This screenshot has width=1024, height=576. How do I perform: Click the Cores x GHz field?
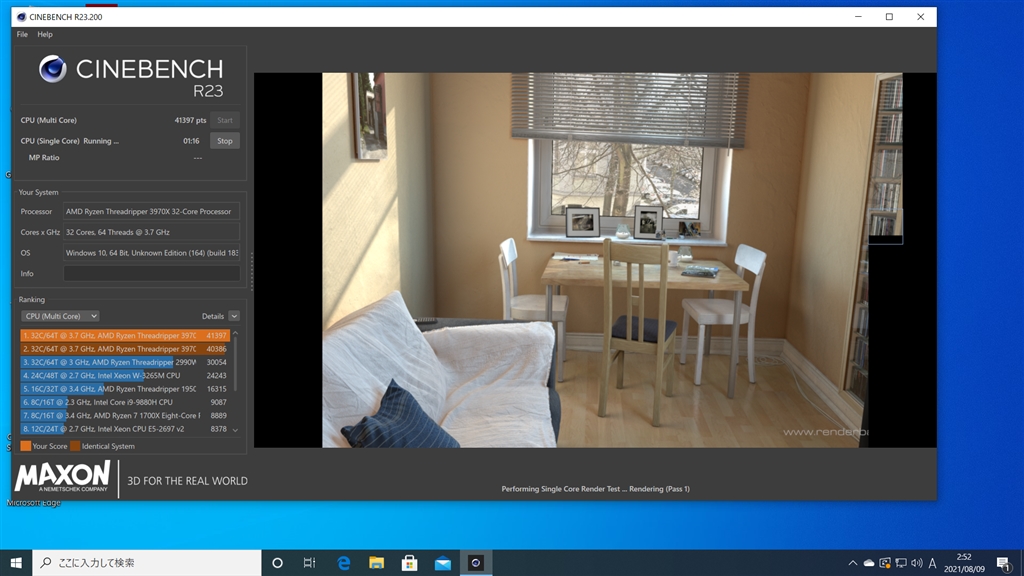pos(152,232)
